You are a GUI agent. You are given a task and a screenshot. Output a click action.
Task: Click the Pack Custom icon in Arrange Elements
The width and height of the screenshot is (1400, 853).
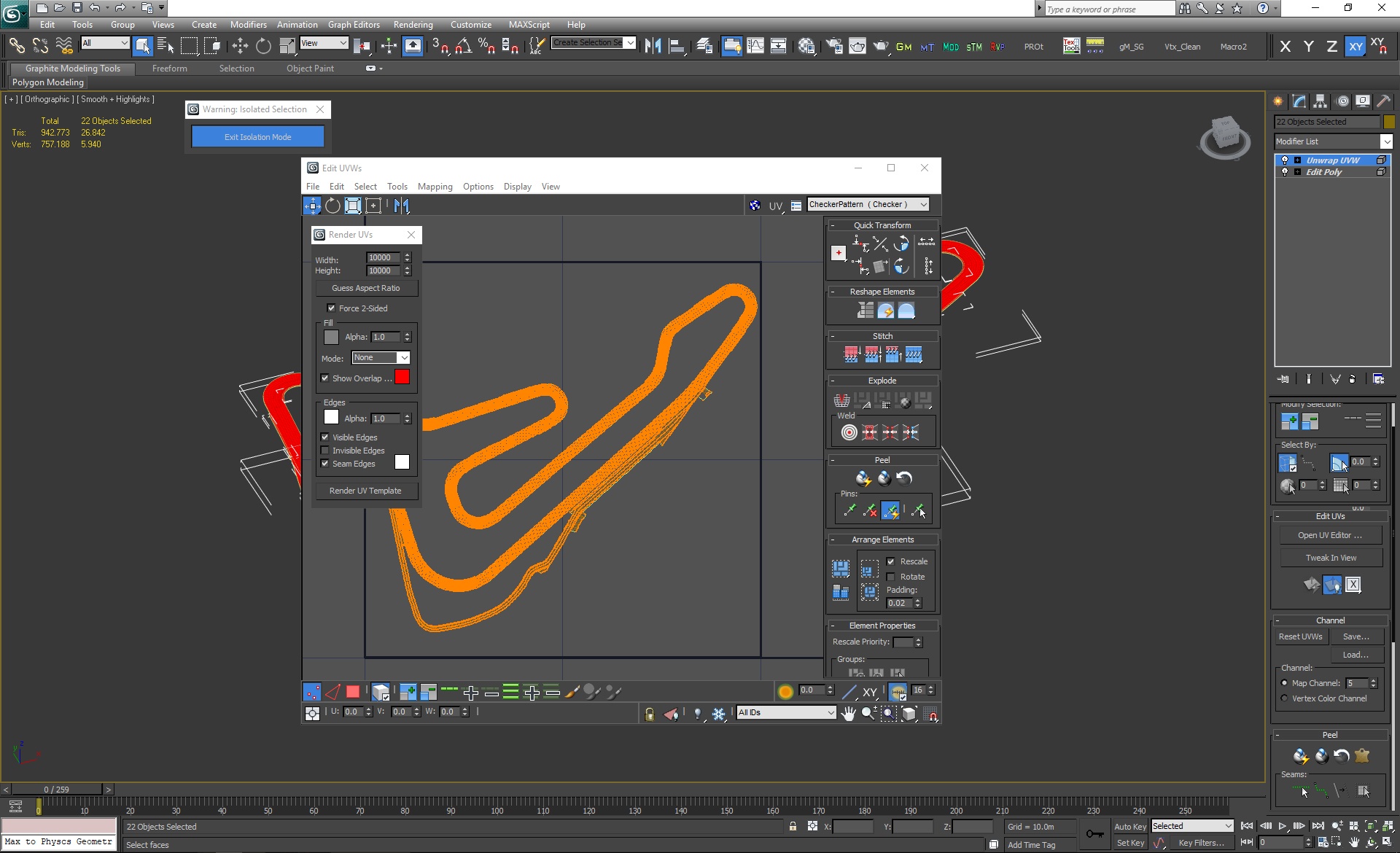pos(841,569)
